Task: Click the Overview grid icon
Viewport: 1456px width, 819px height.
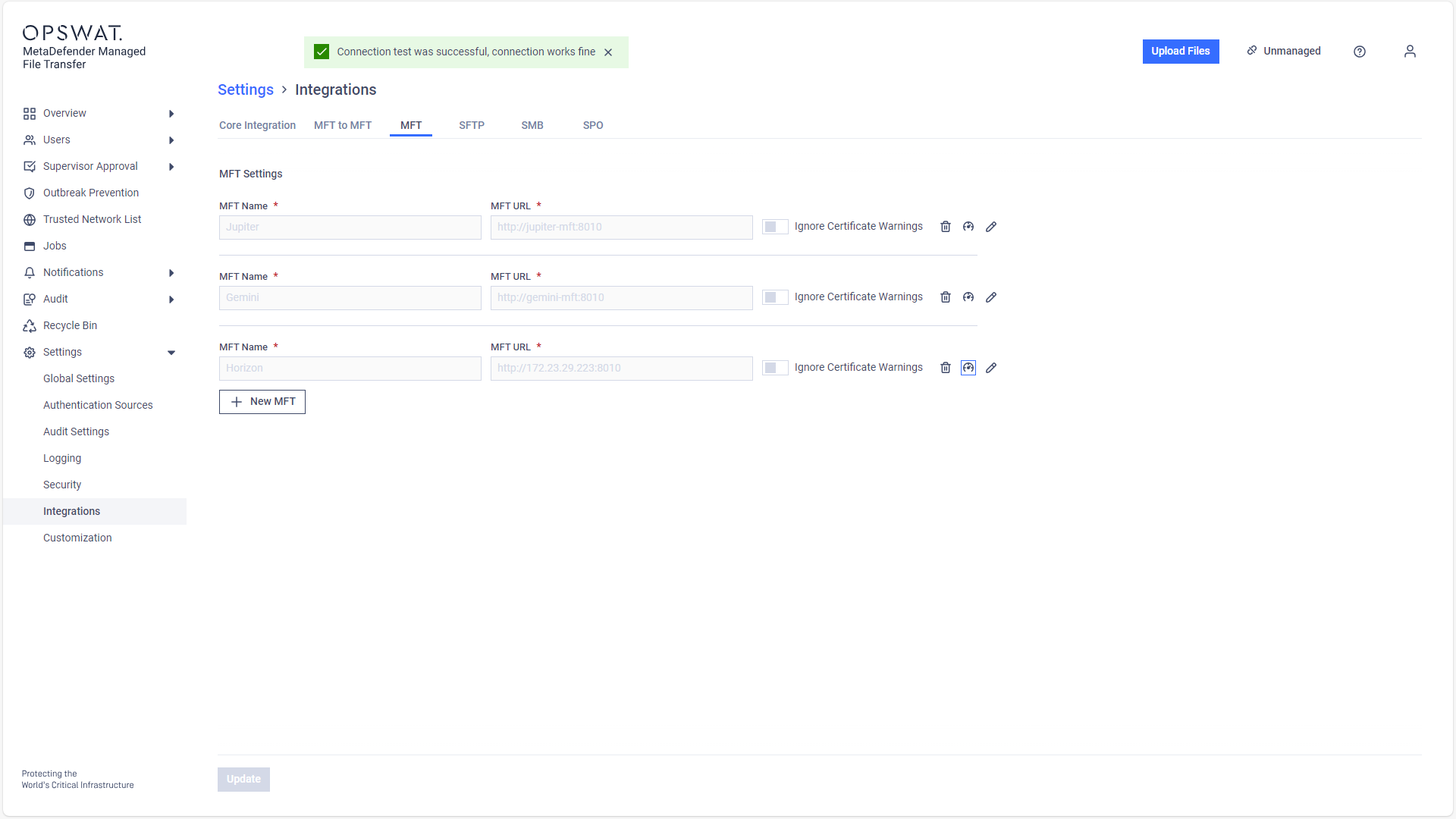Action: [30, 114]
